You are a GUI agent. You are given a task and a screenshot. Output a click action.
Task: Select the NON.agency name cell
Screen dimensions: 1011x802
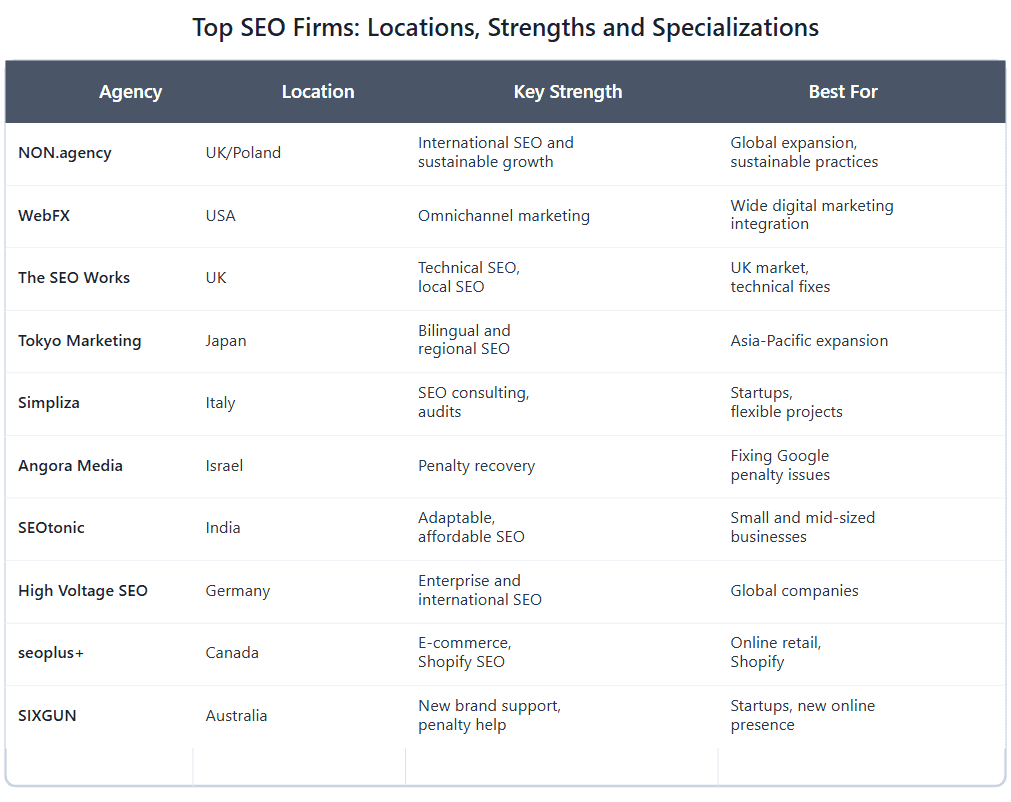(x=65, y=153)
